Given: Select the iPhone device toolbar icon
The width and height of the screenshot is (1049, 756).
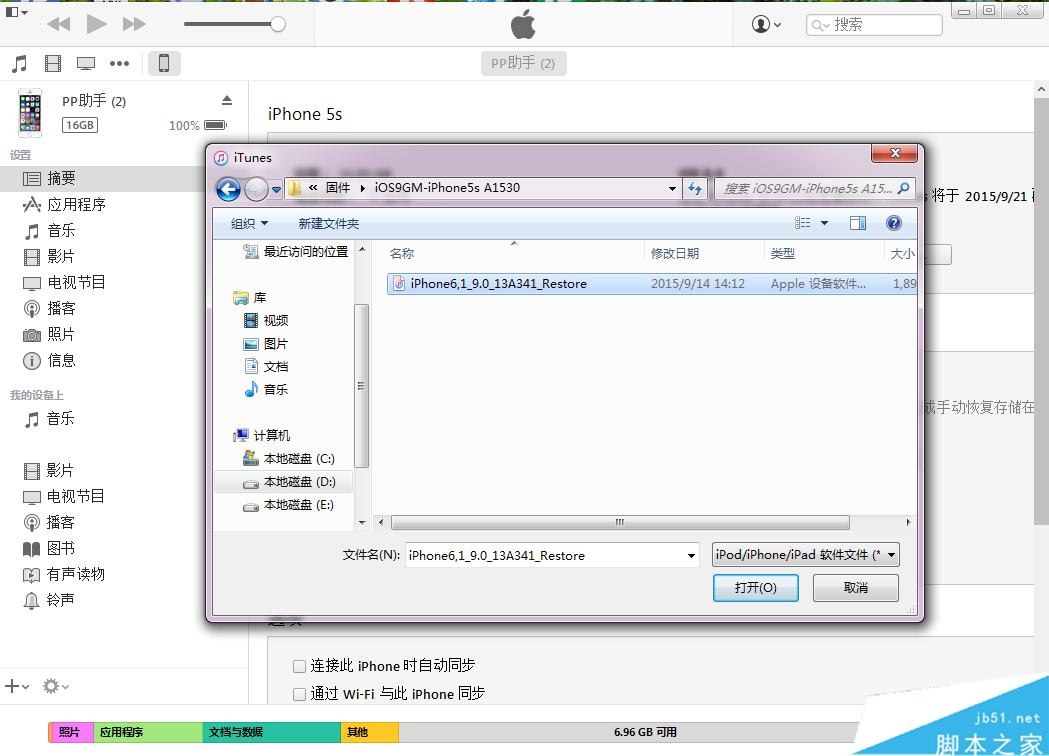Looking at the screenshot, I should [164, 64].
